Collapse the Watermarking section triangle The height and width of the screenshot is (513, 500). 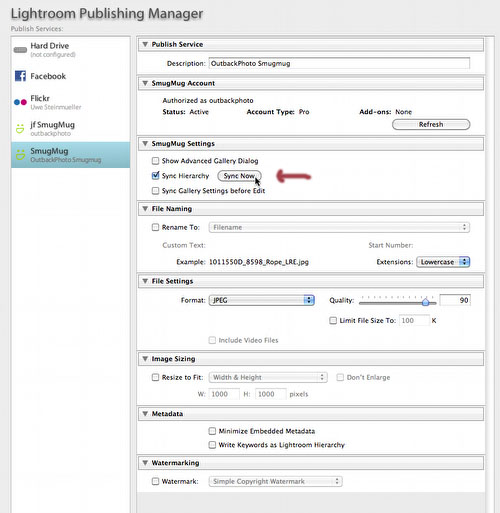point(145,463)
